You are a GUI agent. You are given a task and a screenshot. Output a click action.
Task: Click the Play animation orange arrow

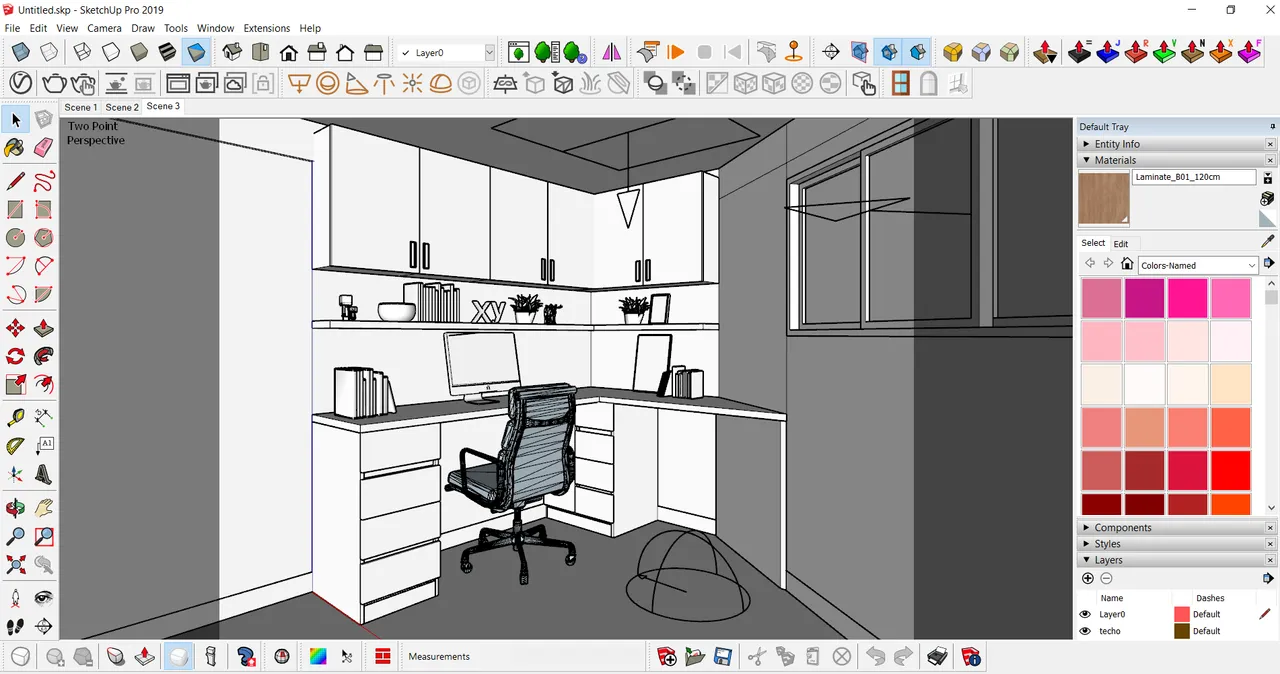(x=676, y=52)
